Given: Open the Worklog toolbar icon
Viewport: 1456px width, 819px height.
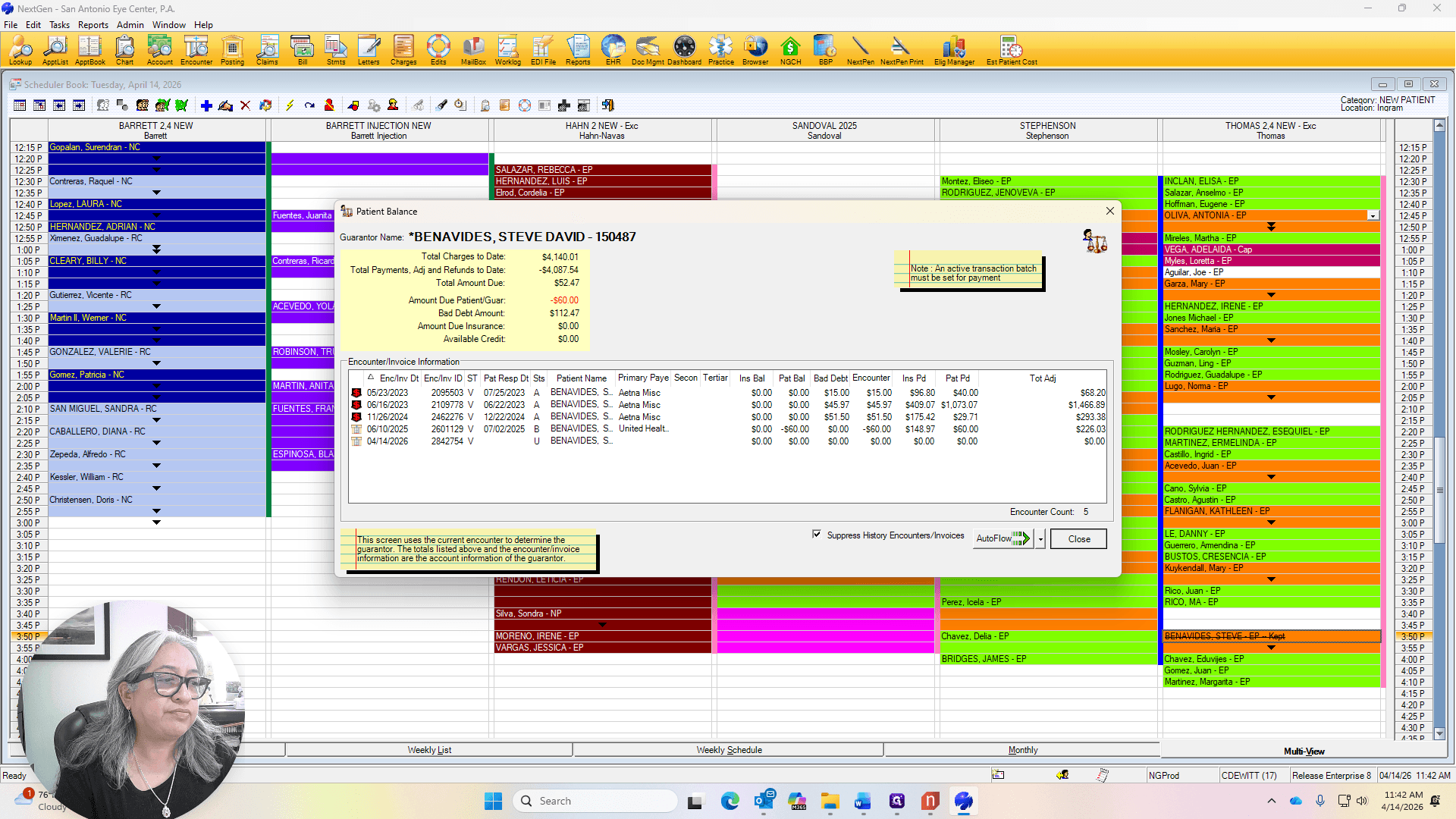Looking at the screenshot, I should [x=507, y=50].
